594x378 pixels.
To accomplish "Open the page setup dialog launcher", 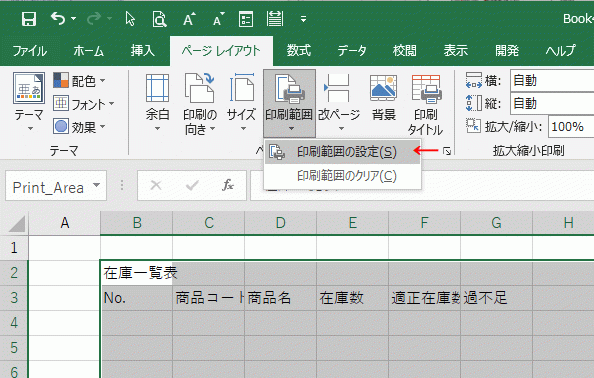I will pos(447,151).
